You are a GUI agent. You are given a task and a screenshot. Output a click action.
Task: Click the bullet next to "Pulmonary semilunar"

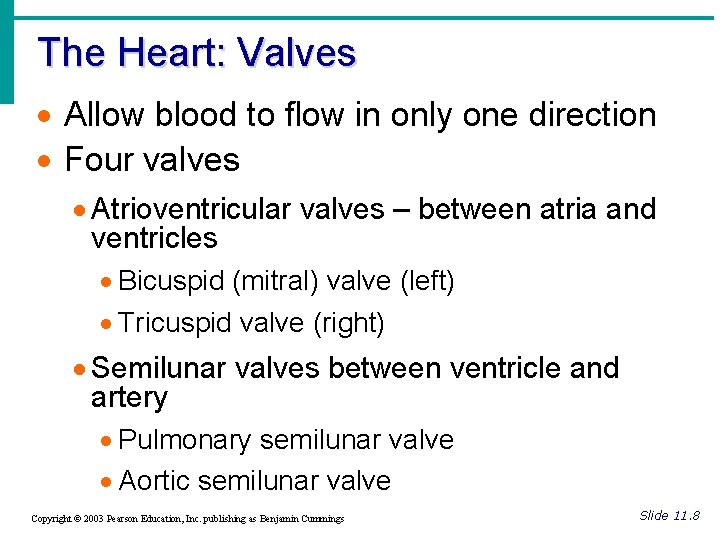(x=107, y=442)
